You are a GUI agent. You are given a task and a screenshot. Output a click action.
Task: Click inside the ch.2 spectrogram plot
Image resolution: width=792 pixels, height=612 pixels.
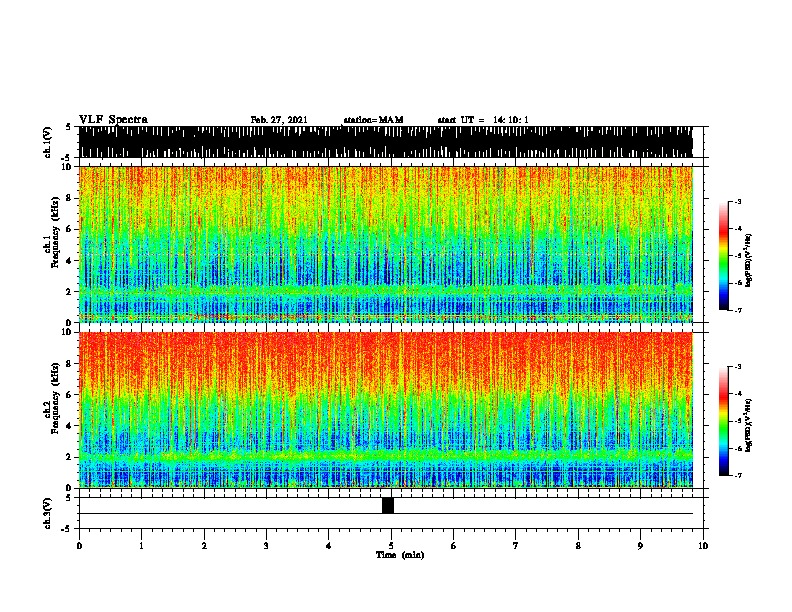[x=385, y=410]
